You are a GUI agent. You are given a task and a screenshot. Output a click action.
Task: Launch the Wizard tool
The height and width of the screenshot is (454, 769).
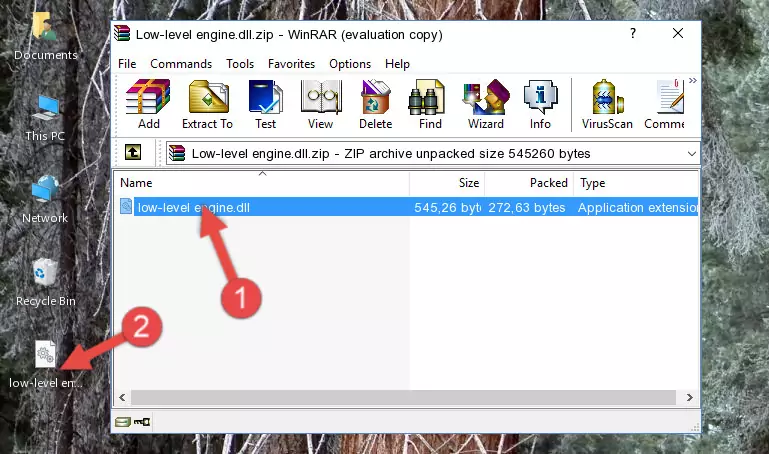[486, 104]
